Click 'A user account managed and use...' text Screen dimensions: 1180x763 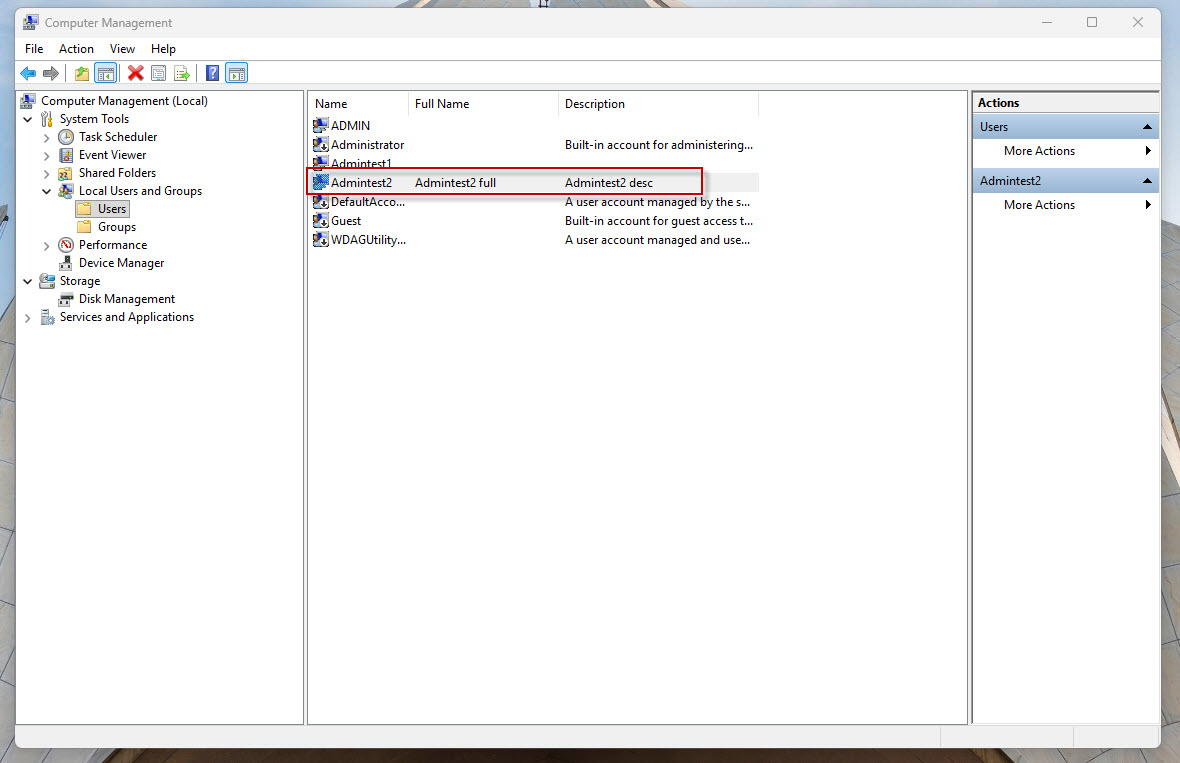(x=657, y=239)
